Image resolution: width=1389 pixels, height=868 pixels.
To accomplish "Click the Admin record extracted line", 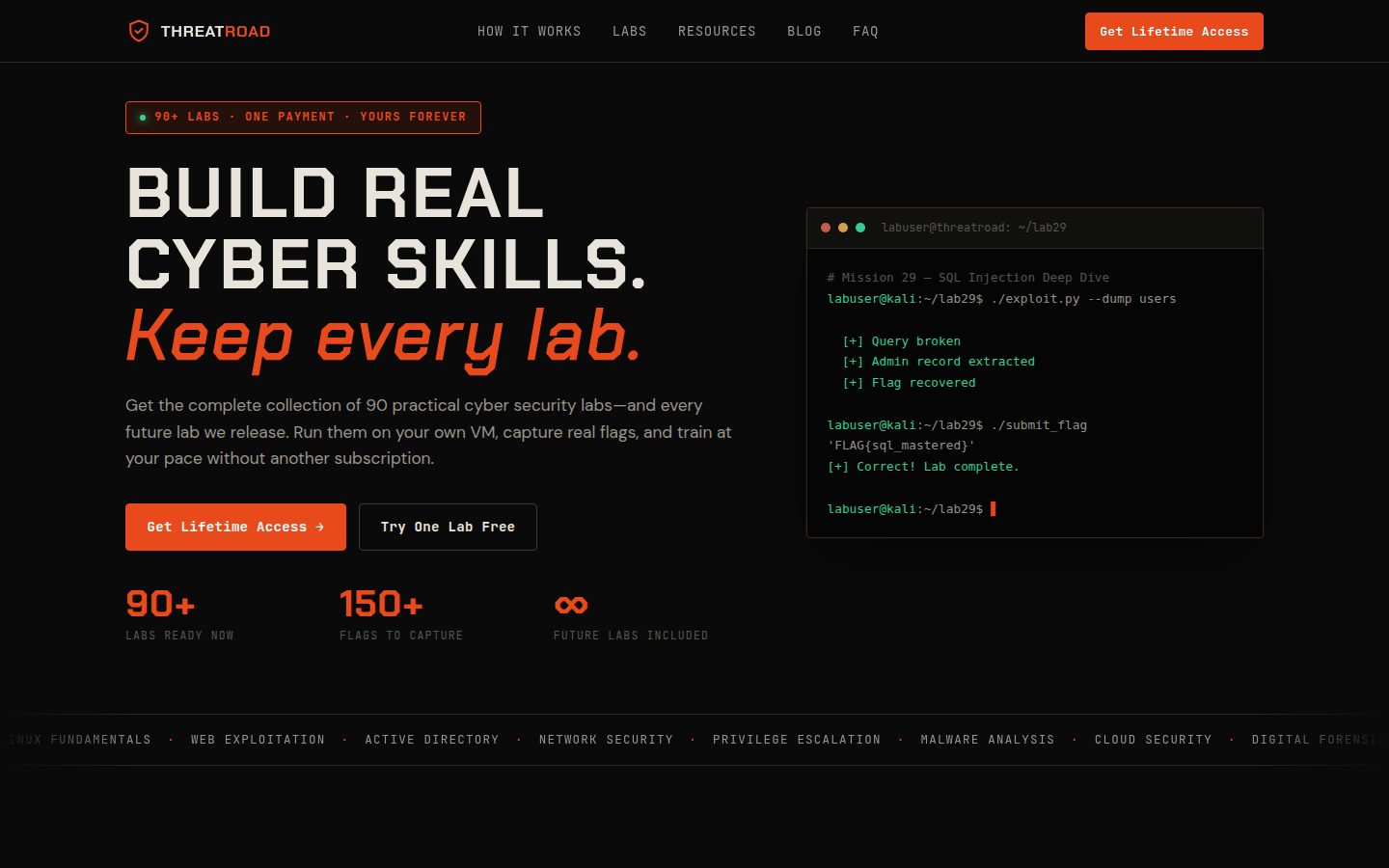I will coord(939,362).
